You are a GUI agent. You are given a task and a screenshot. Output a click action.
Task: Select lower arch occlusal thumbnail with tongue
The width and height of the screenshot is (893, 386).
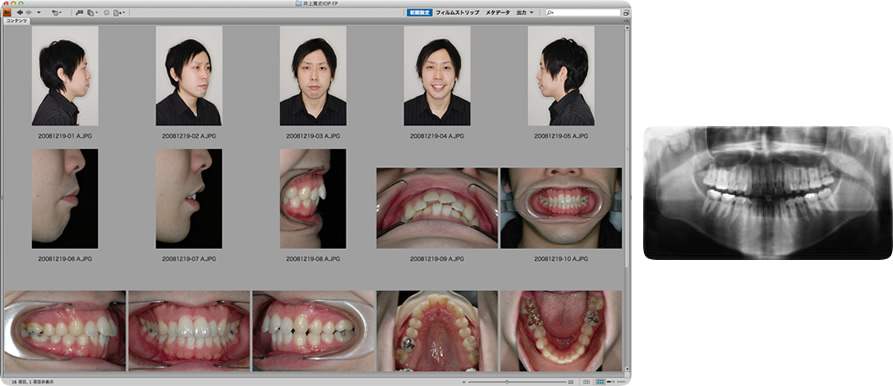(561, 331)
